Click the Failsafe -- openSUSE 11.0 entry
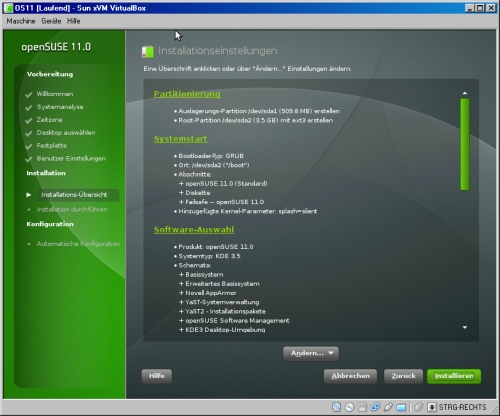 click(225, 202)
